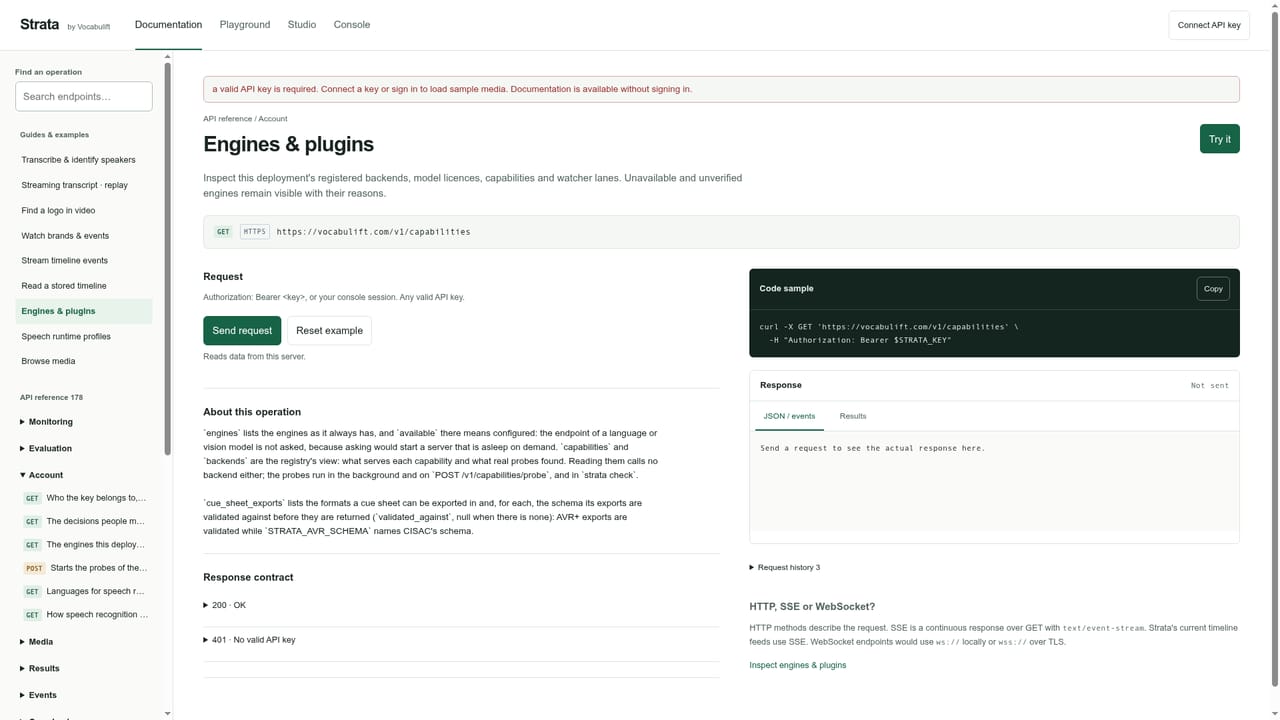Viewport: 1280px width, 720px height.
Task: Open Browse media guide
Action: 84,361
